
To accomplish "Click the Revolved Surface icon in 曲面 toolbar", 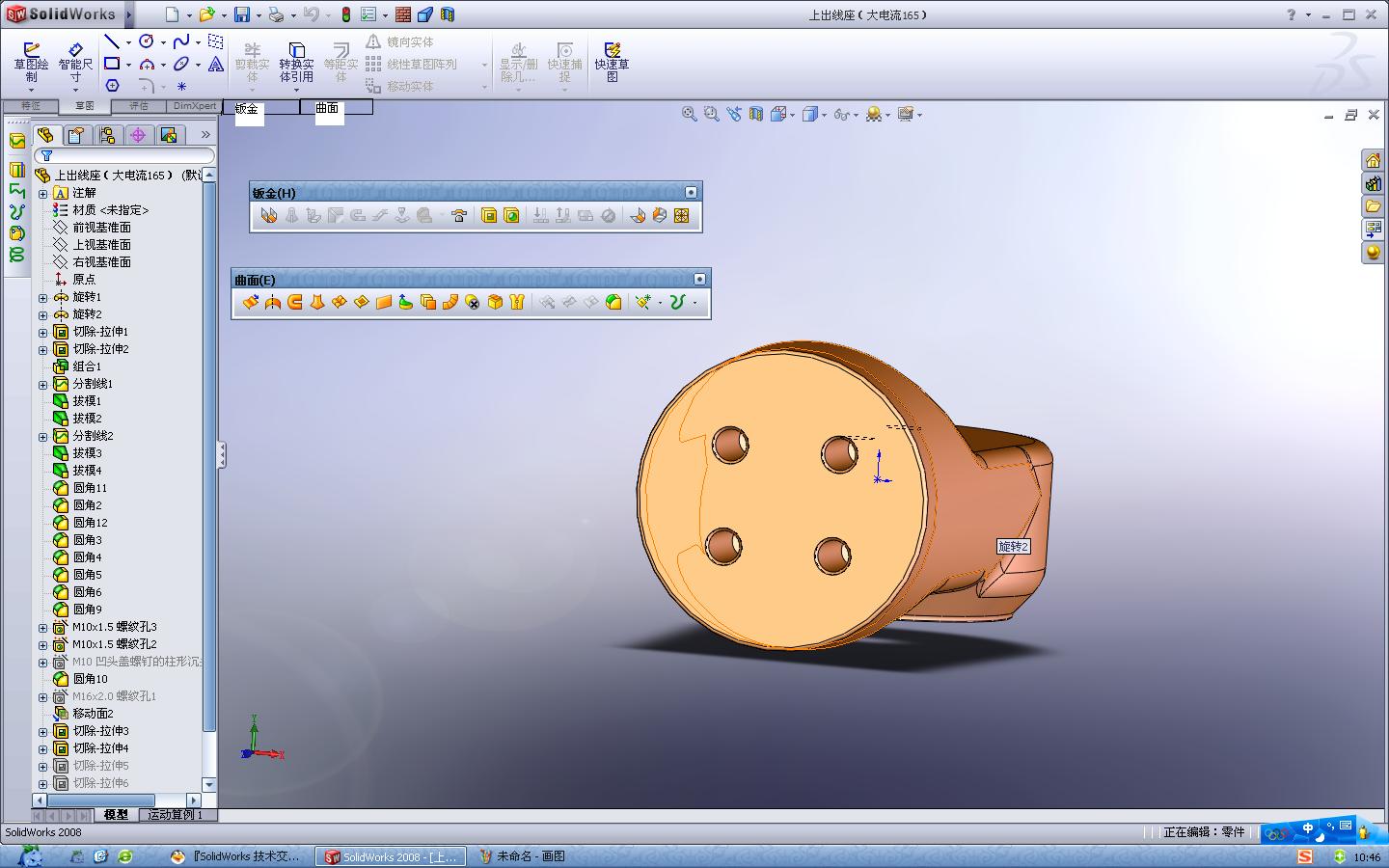I will pyautogui.click(x=273, y=302).
